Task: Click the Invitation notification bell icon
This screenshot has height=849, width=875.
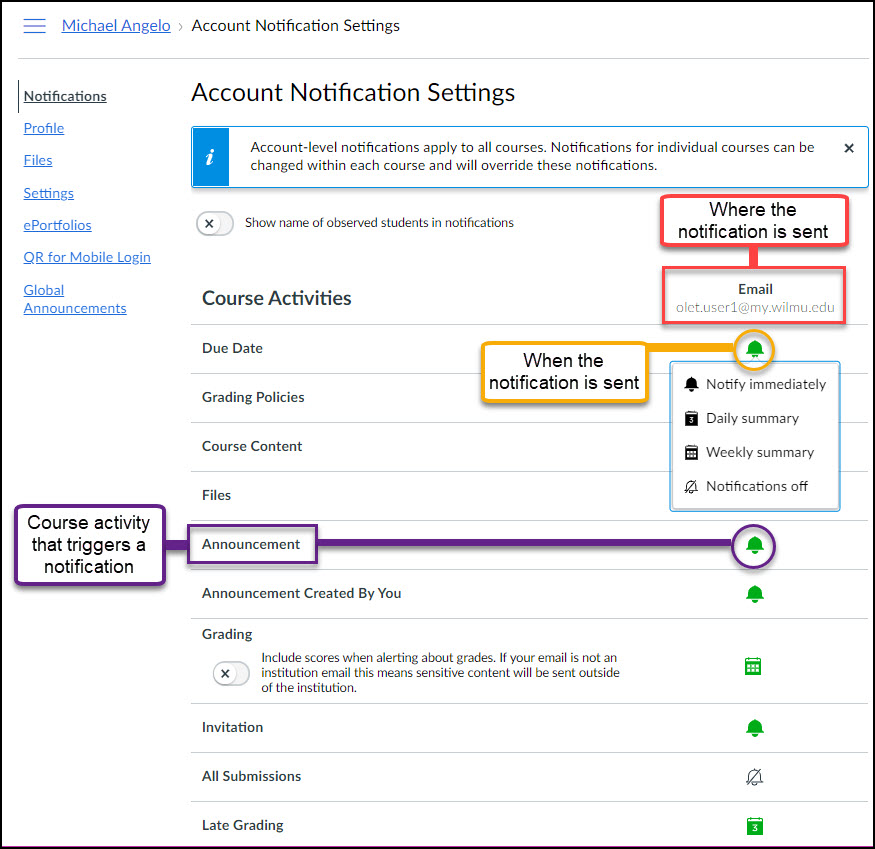Action: (x=755, y=728)
